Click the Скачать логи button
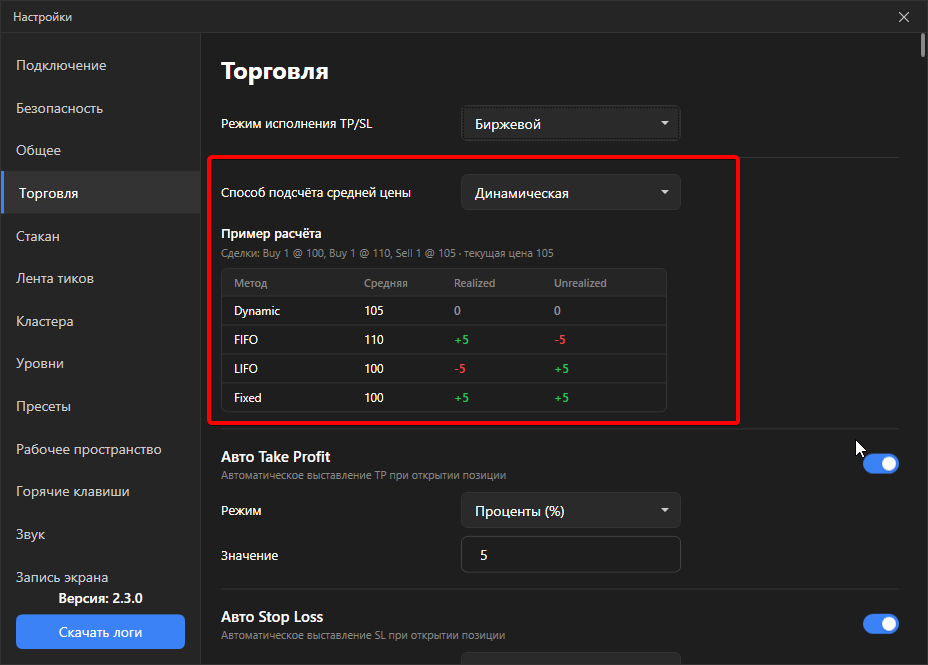The height and width of the screenshot is (665, 928). 101,632
